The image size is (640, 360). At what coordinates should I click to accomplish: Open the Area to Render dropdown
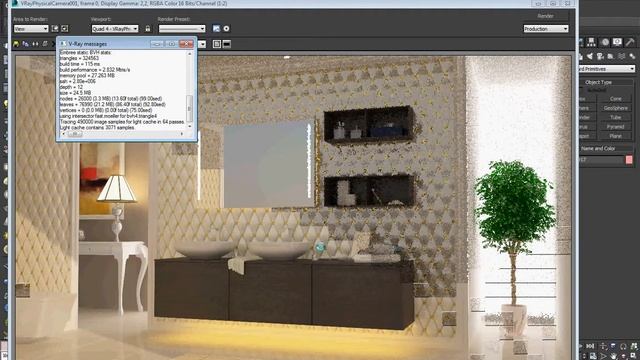(x=31, y=29)
